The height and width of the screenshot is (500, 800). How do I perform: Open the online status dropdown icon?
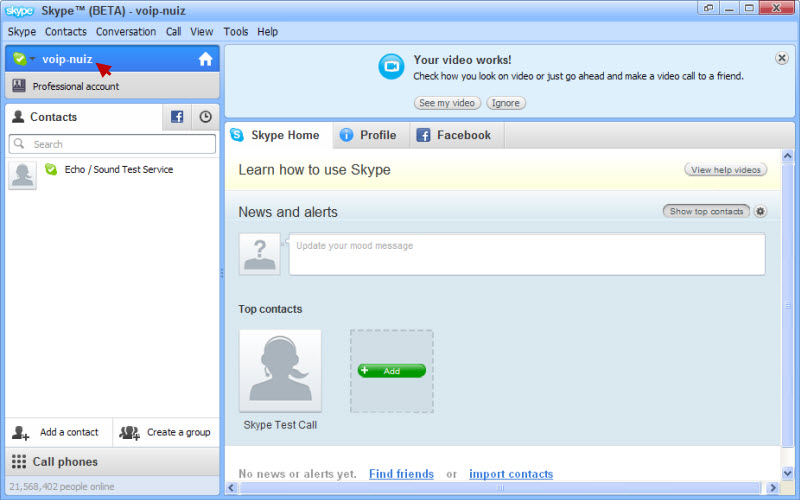coord(23,59)
